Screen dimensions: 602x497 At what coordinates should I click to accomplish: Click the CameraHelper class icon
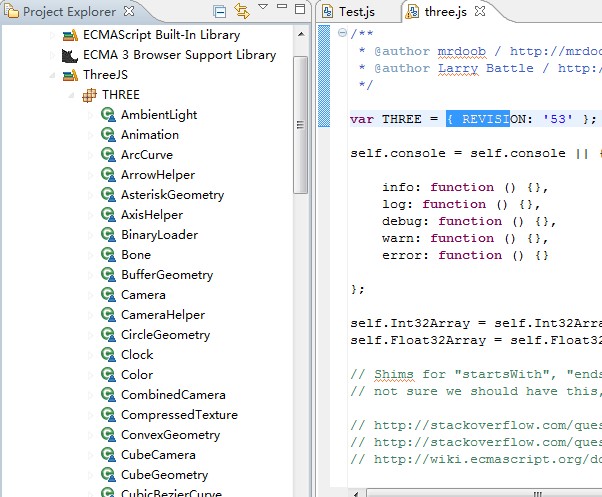pyautogui.click(x=108, y=315)
